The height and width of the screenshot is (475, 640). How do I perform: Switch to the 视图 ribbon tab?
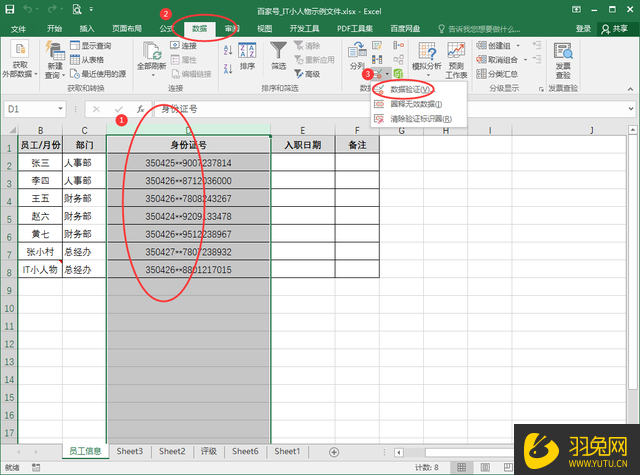click(x=264, y=29)
